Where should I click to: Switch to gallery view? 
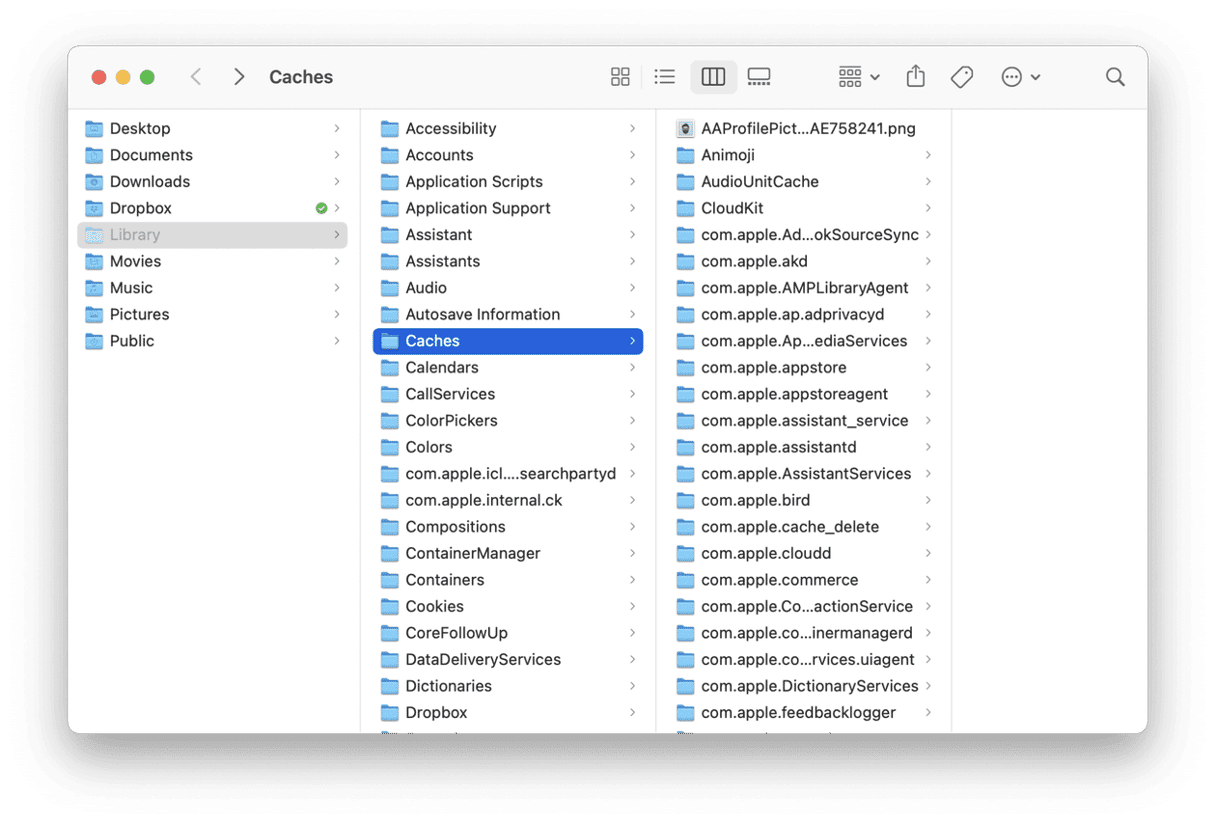(x=759, y=77)
